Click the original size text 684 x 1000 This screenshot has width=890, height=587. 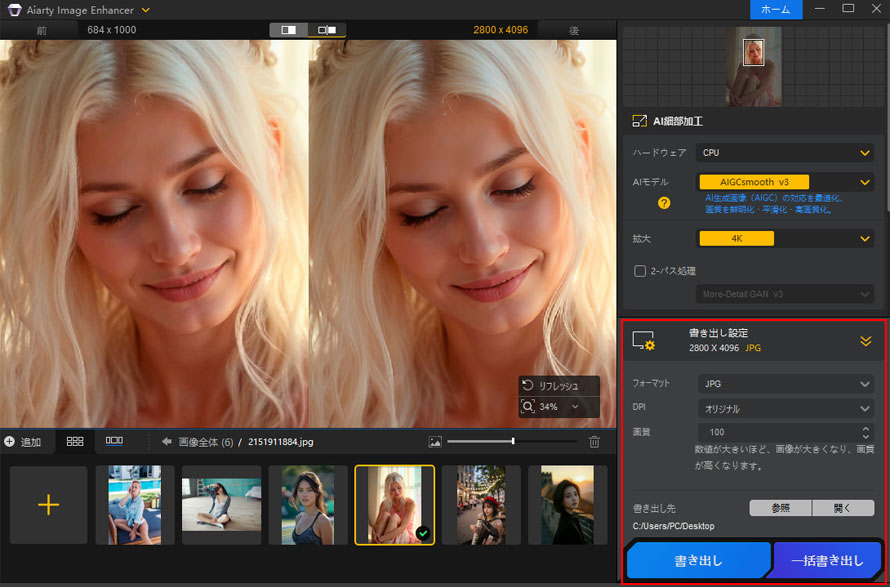(x=112, y=30)
